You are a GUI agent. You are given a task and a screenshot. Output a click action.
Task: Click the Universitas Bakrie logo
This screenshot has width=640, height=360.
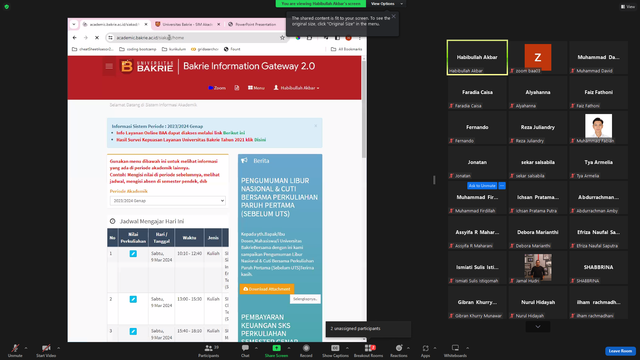[147, 66]
